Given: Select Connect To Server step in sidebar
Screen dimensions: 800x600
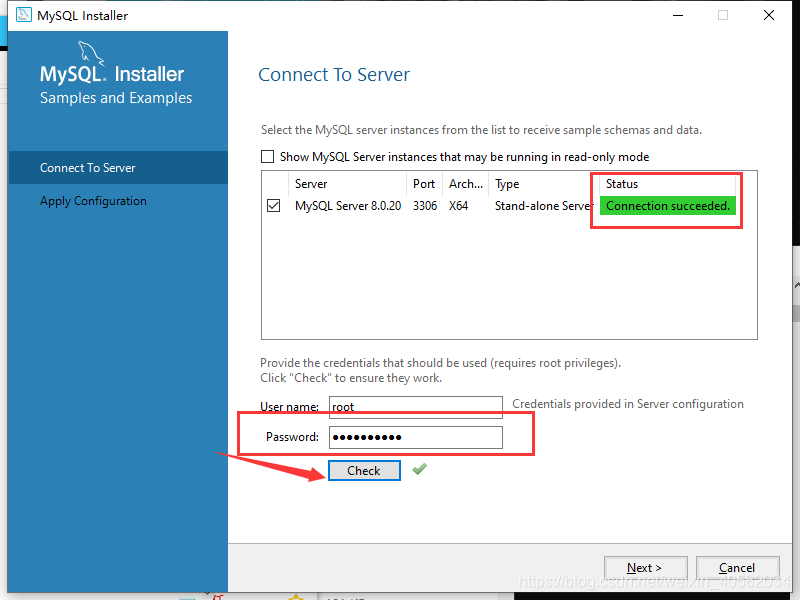Looking at the screenshot, I should [118, 167].
